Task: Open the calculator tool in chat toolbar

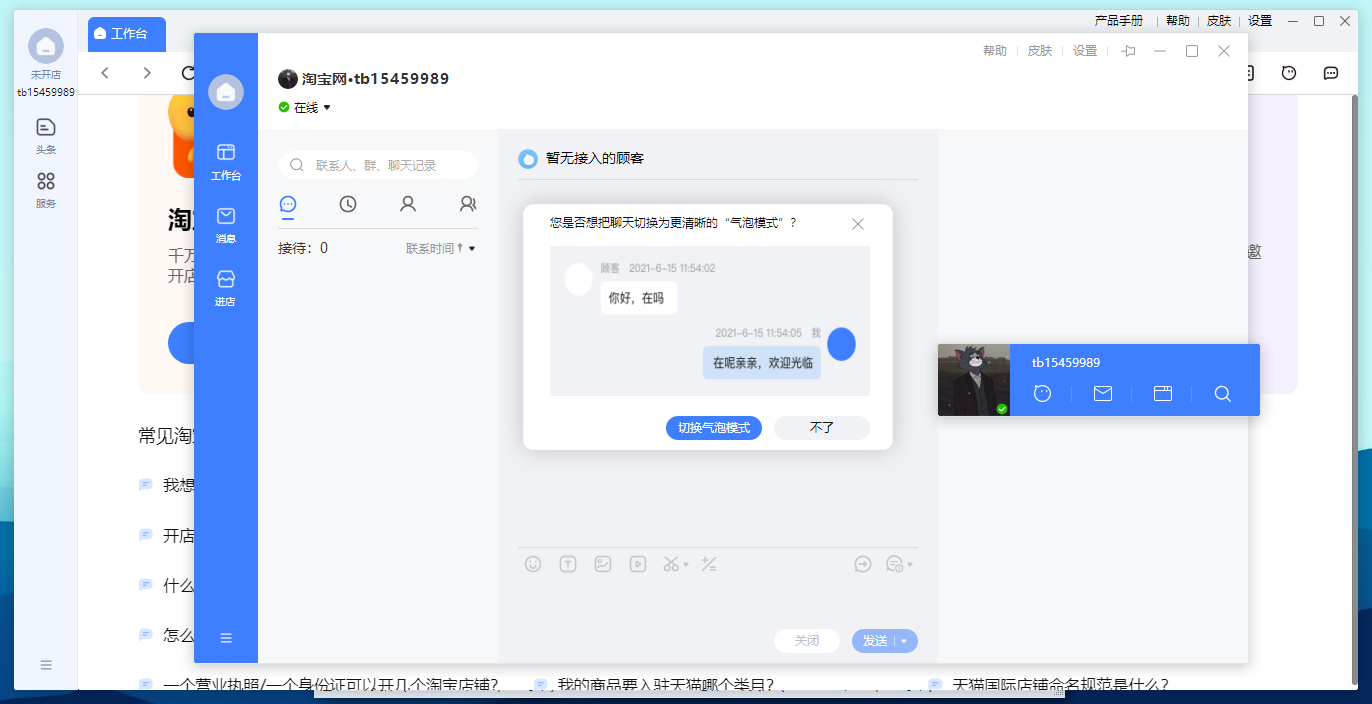Action: point(709,564)
